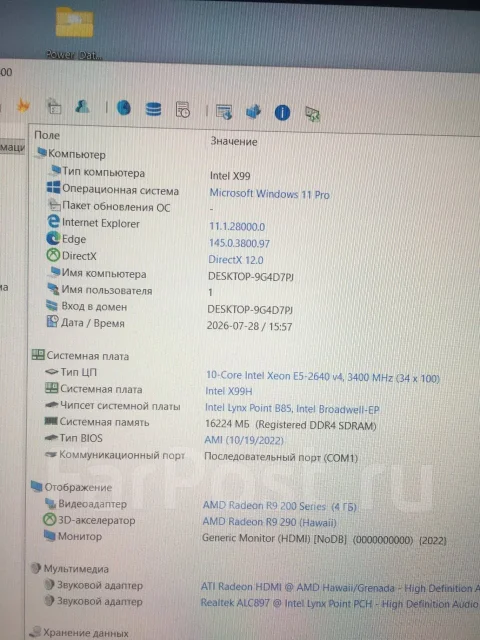
Task: Click the Edge browser row icon
Action: [53, 238]
